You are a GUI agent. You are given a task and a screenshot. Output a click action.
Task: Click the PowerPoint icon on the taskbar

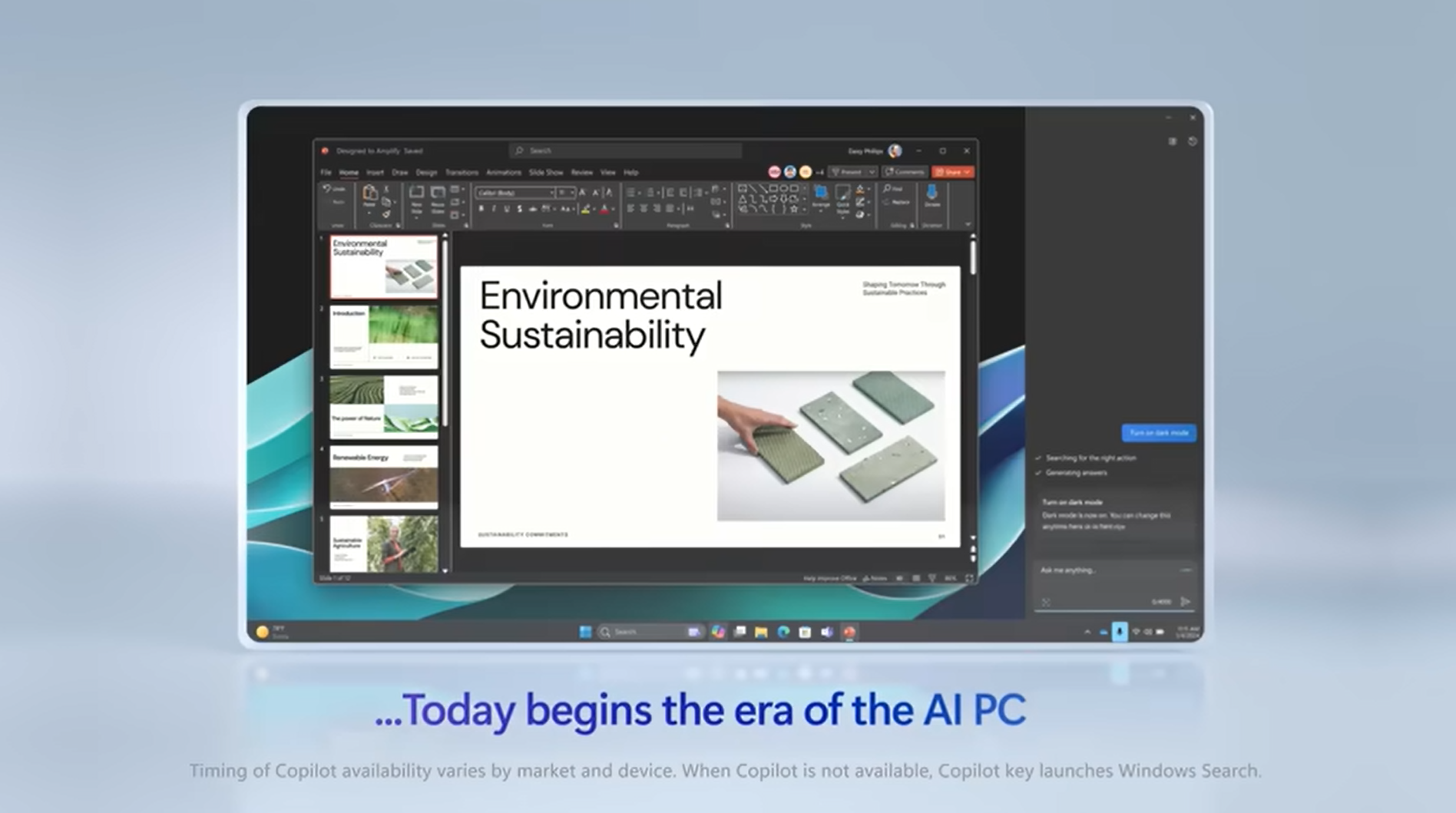click(849, 632)
